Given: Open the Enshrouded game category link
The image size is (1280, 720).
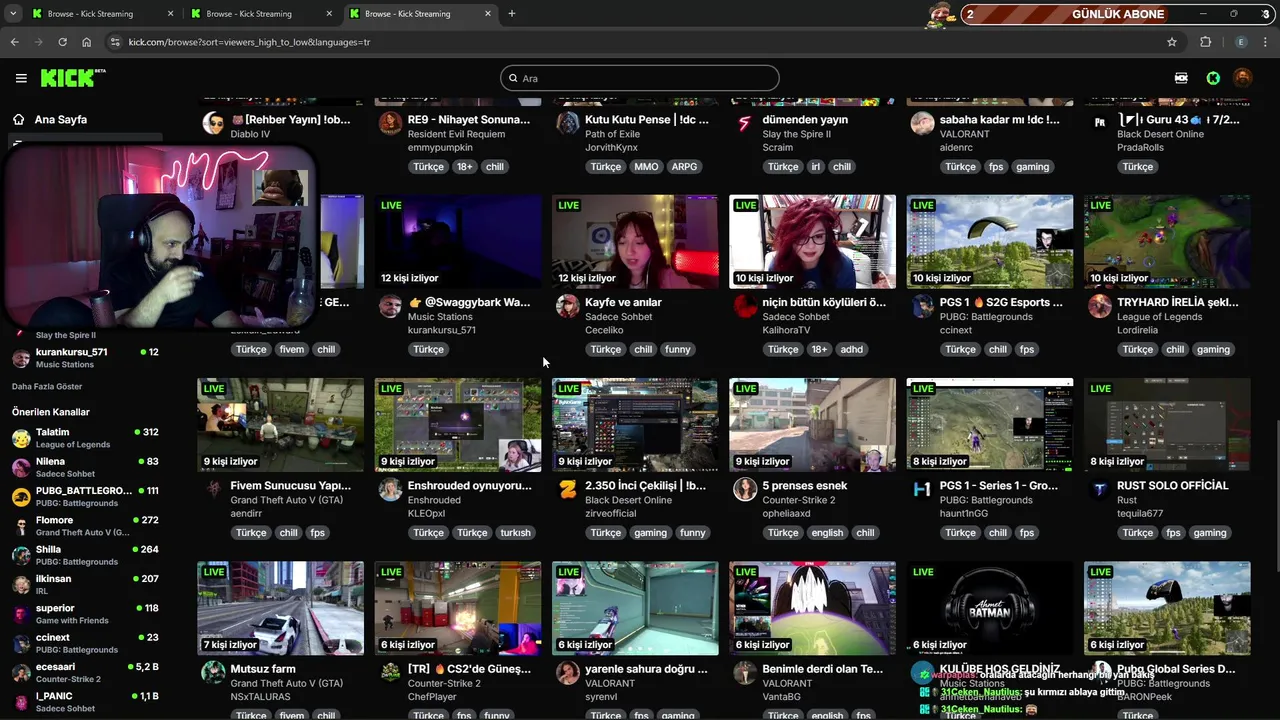Looking at the screenshot, I should (434, 500).
